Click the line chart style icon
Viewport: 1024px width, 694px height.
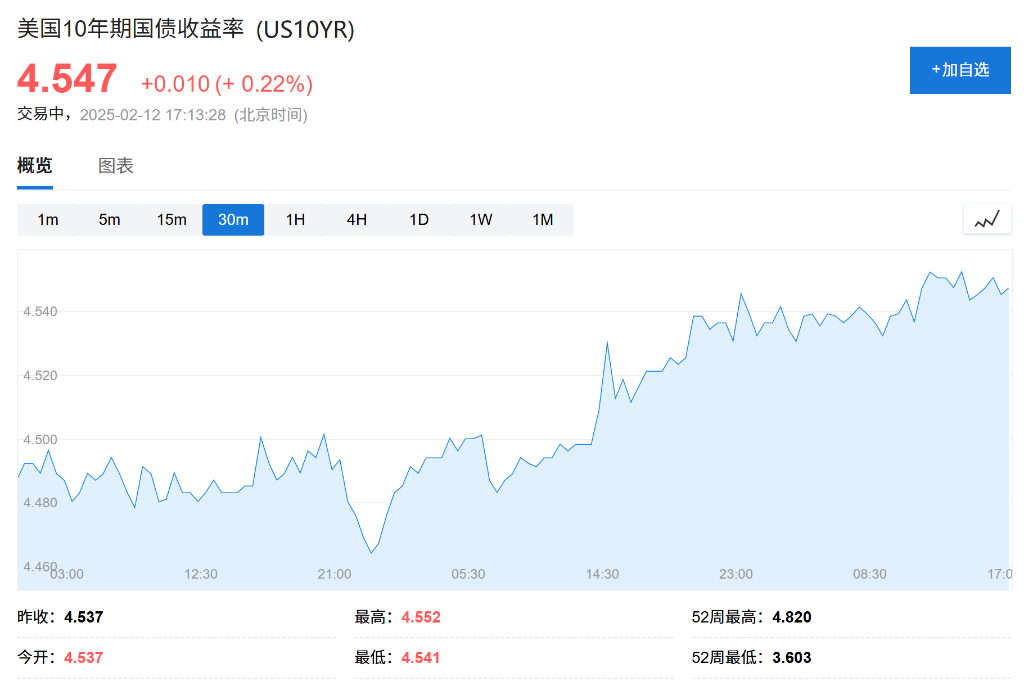click(987, 219)
